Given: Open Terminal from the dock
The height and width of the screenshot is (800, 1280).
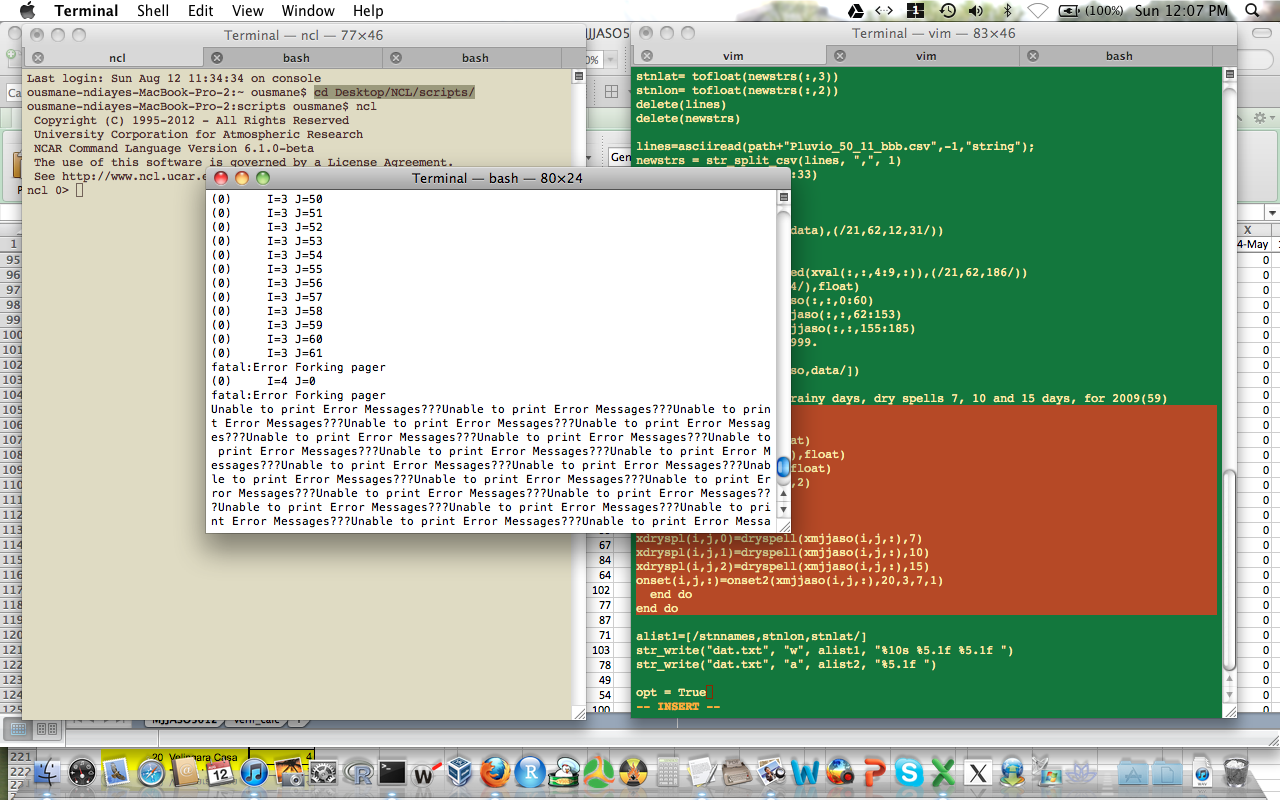Looking at the screenshot, I should (391, 773).
